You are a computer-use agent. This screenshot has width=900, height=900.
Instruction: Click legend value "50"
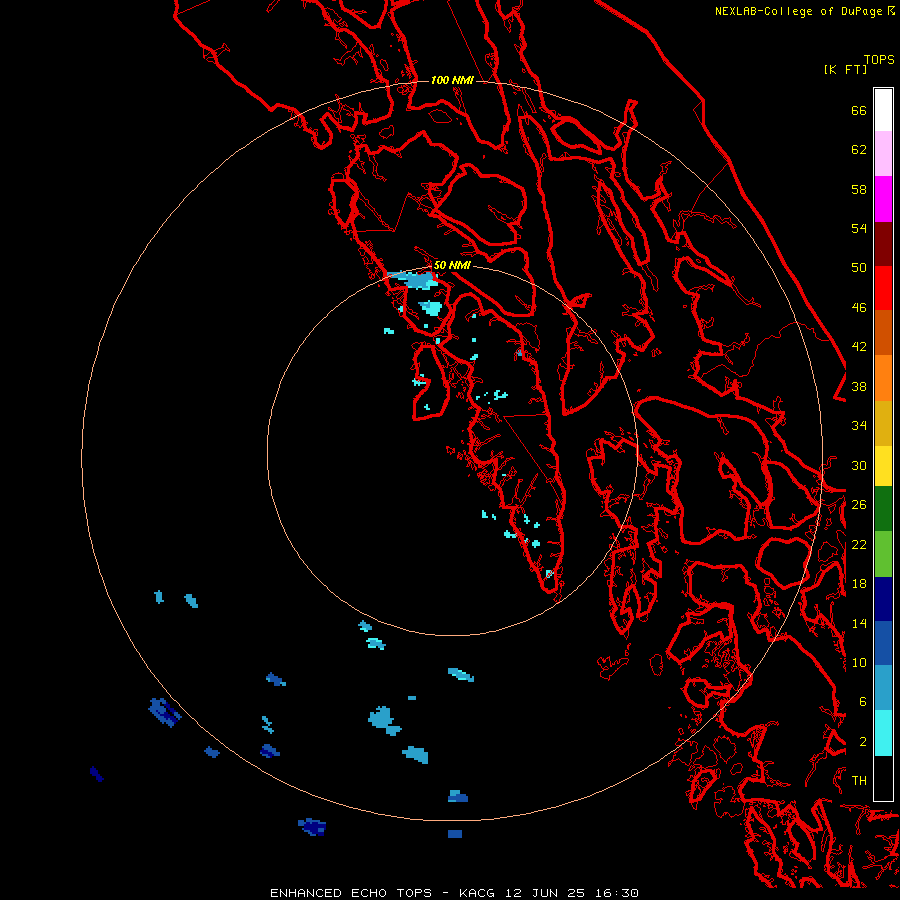(859, 268)
